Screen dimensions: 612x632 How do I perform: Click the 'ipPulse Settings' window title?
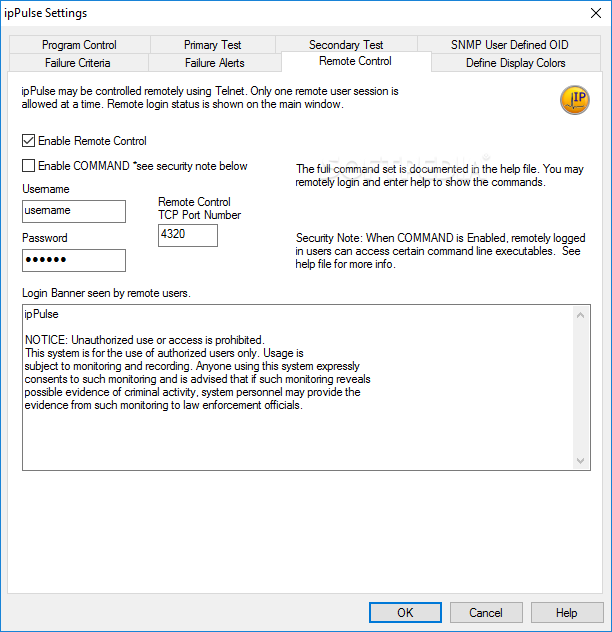pyautogui.click(x=46, y=13)
